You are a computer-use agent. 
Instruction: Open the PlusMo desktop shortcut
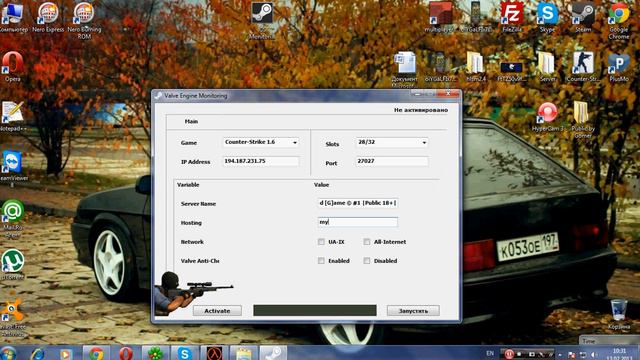point(619,67)
